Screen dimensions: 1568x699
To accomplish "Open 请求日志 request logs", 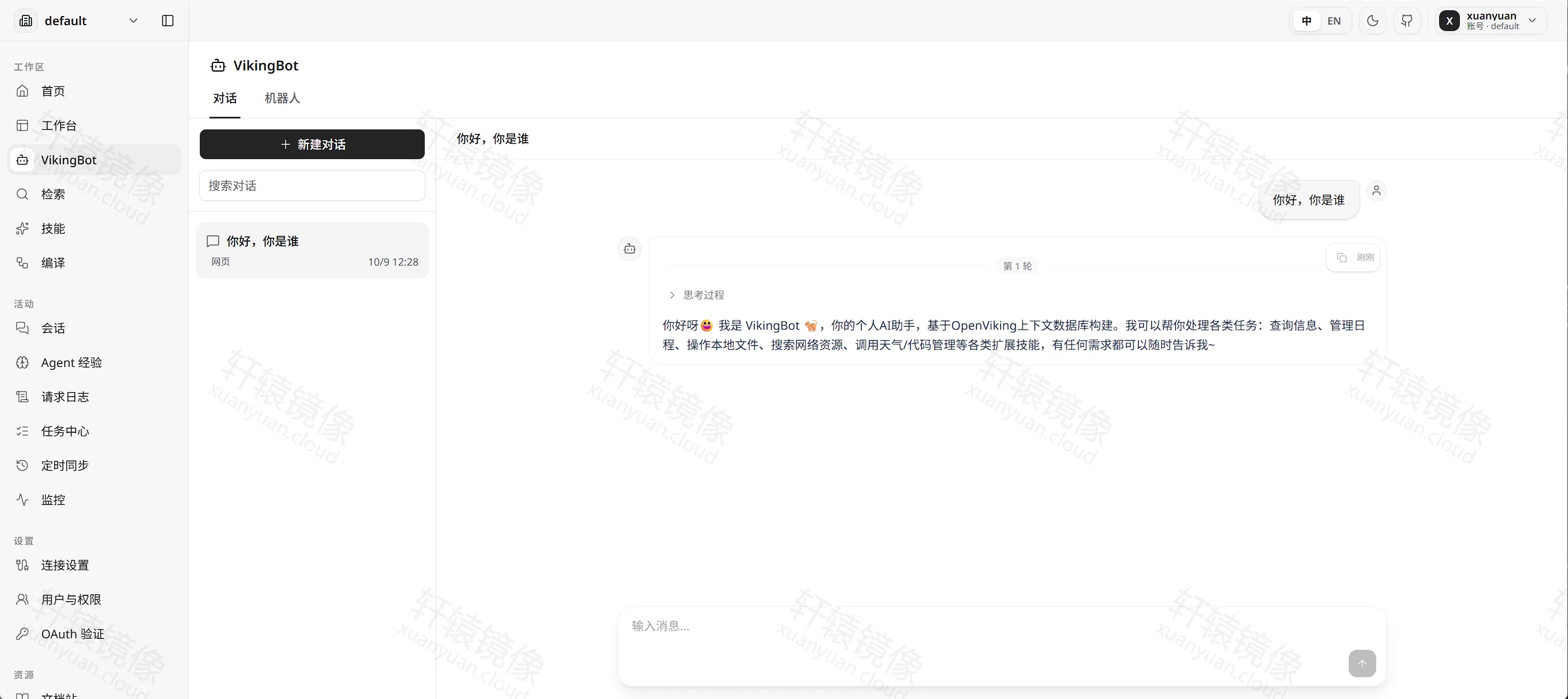I will point(94,397).
